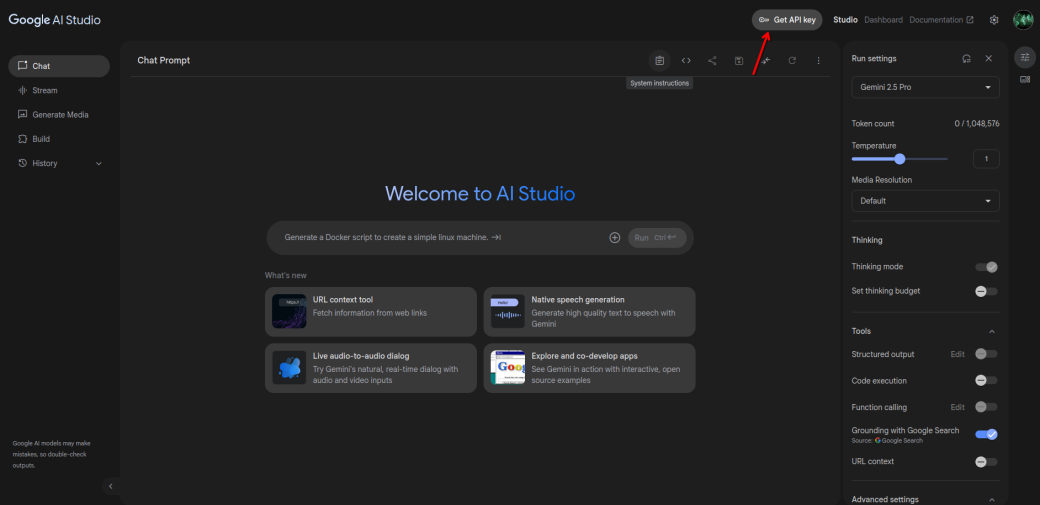Click the external link icon beside Documentation
The height and width of the screenshot is (505, 1040).
point(970,20)
